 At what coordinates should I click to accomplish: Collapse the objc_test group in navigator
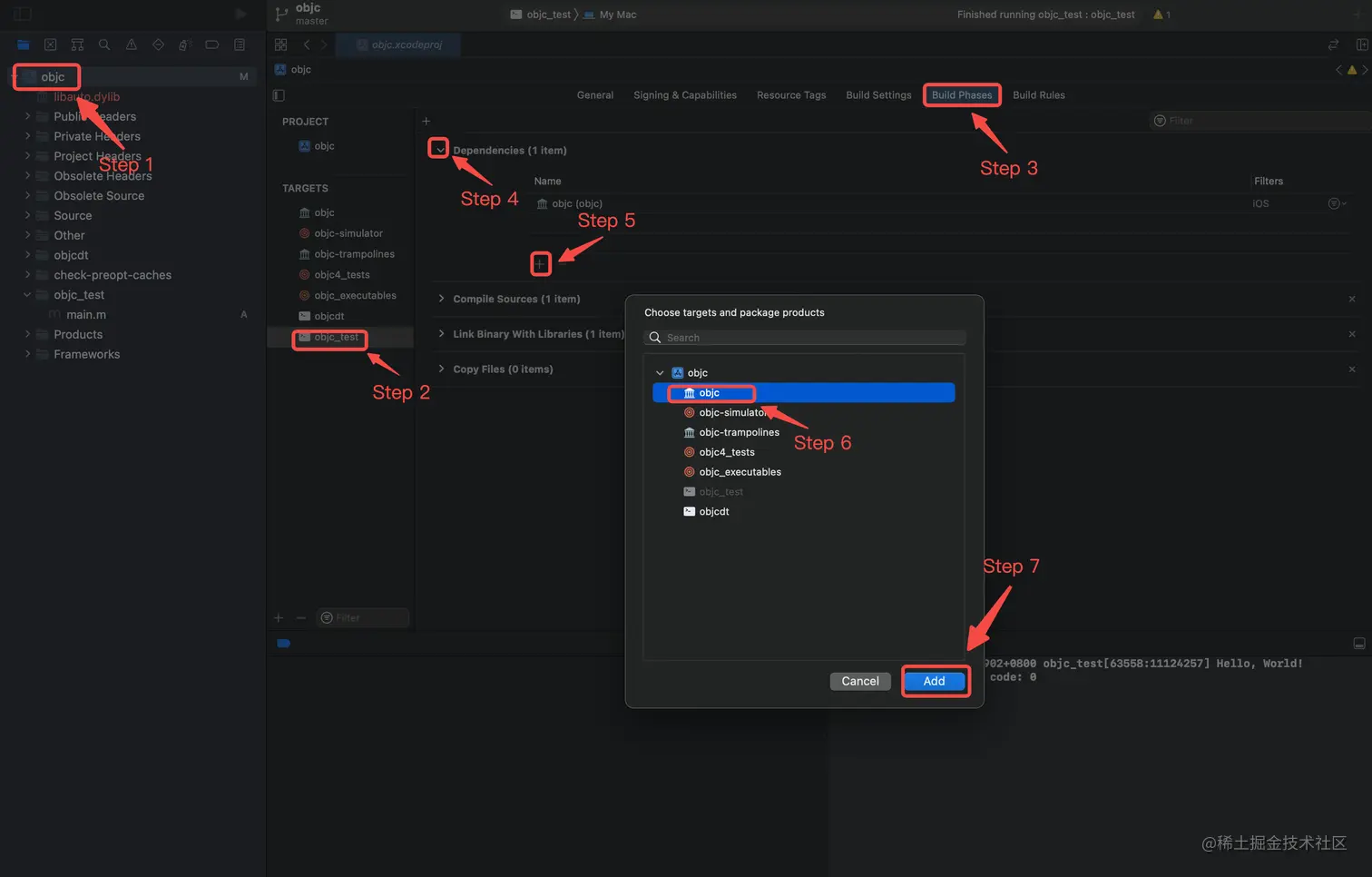27,294
